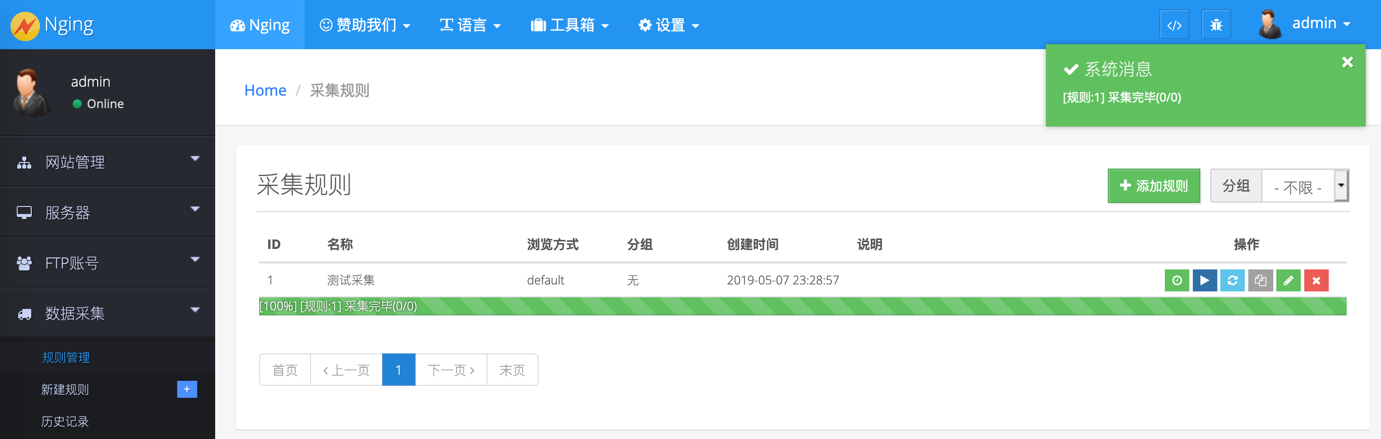Image resolution: width=1381 pixels, height=439 pixels.
Task: Click the 2019-05-07 23:28:57 creation time
Action: pos(783,280)
